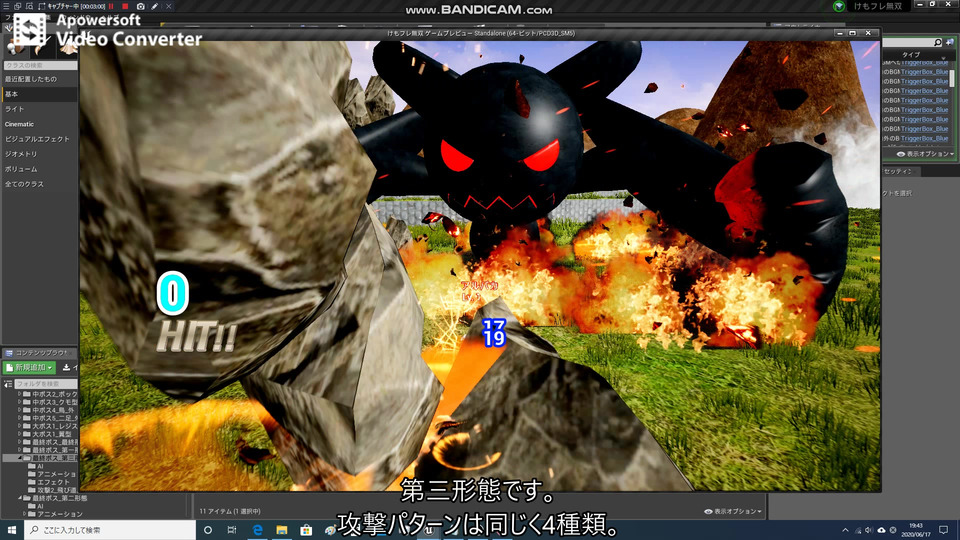This screenshot has height=540, width=960.
Task: Expand the 中ボス2_ボック folder
Action: [20, 394]
